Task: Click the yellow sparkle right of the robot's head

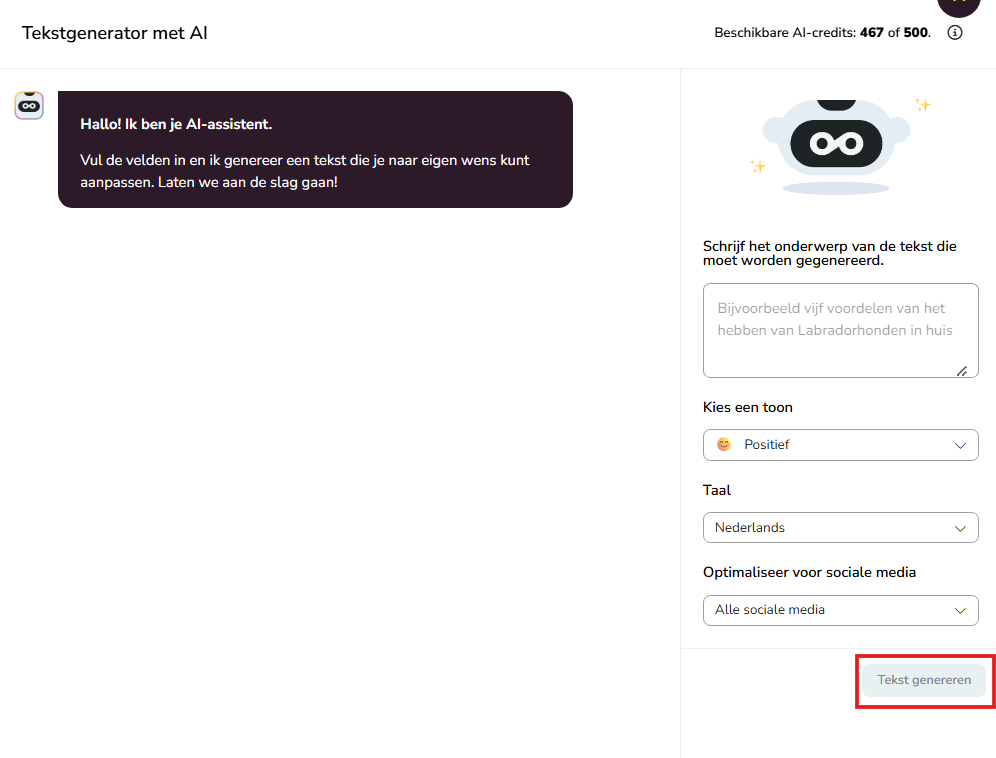Action: pyautogui.click(x=922, y=105)
